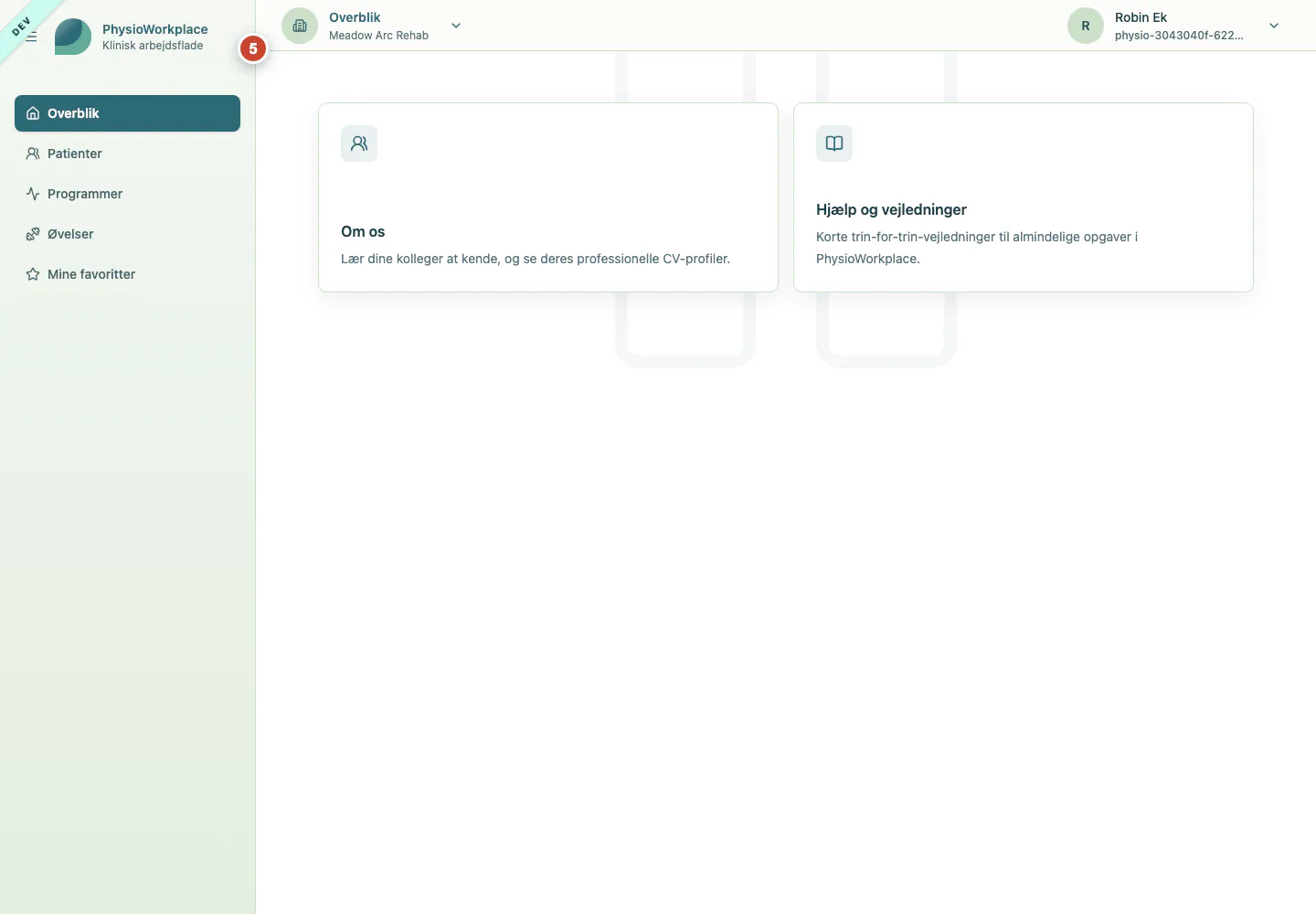Click the description 'Lær dine kolleger at kende...'
Image resolution: width=1316 pixels, height=914 pixels.
(536, 259)
